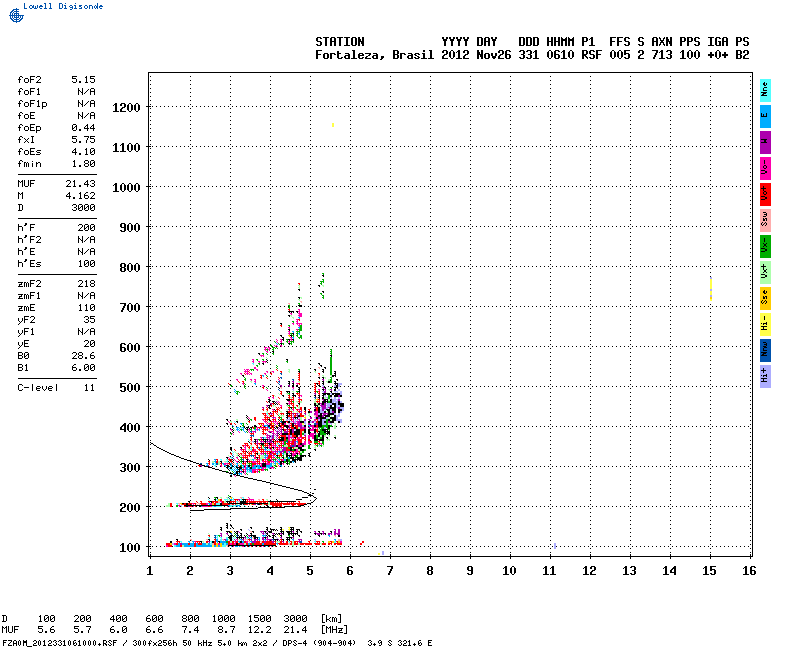Click the Lowell Digisonde title text

coord(63,6)
